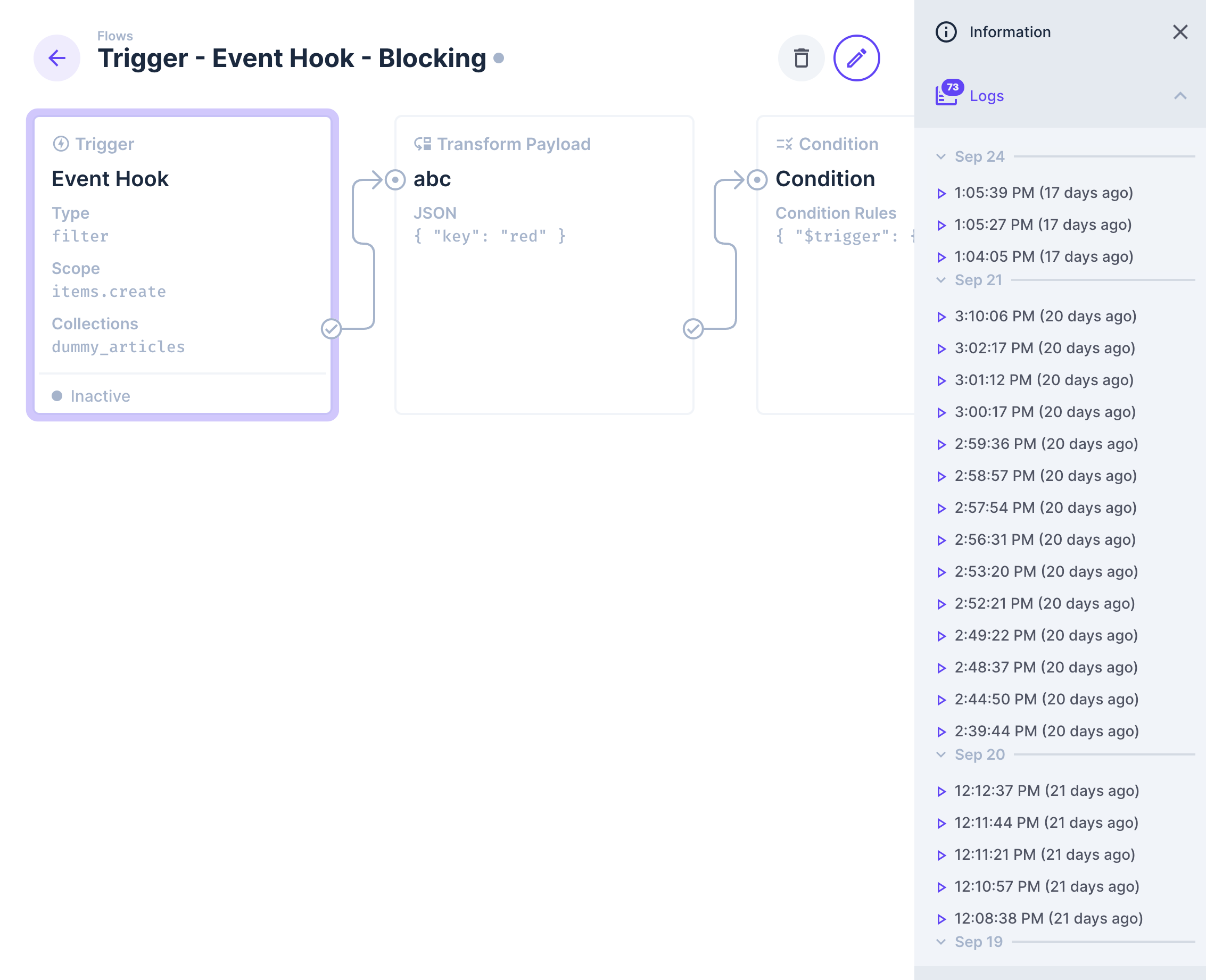Viewport: 1206px width, 980px height.
Task: Click the input circle on the abc node
Action: [x=395, y=179]
